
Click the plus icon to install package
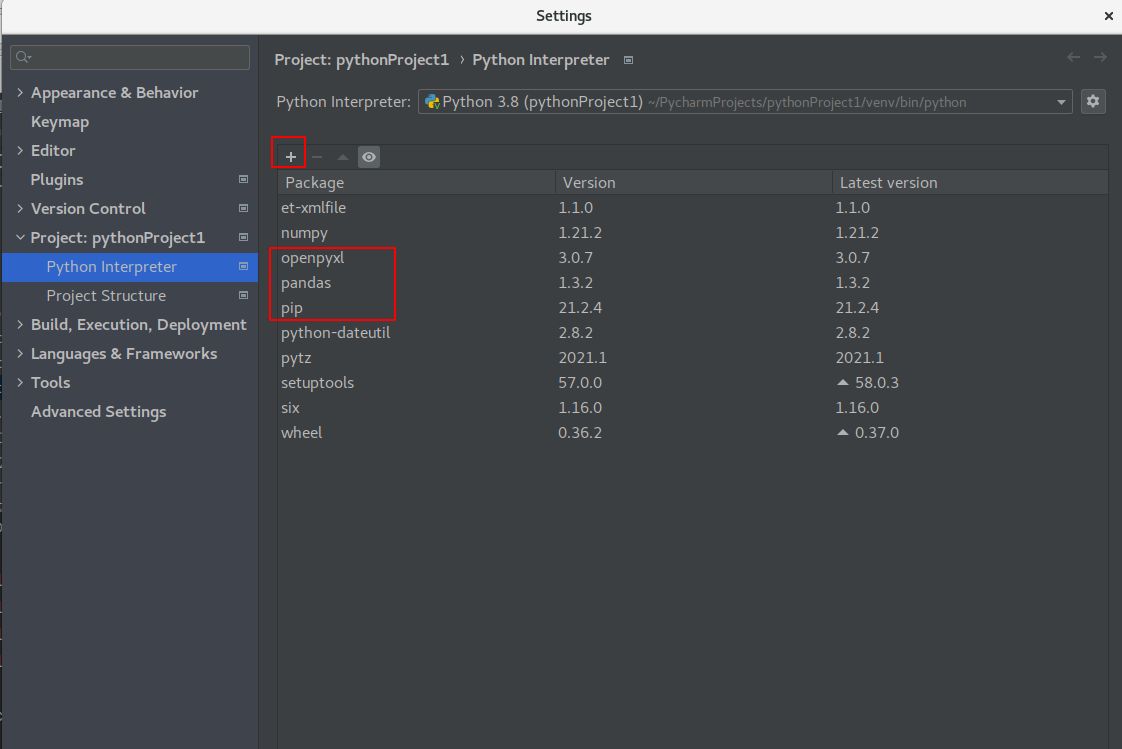(291, 157)
